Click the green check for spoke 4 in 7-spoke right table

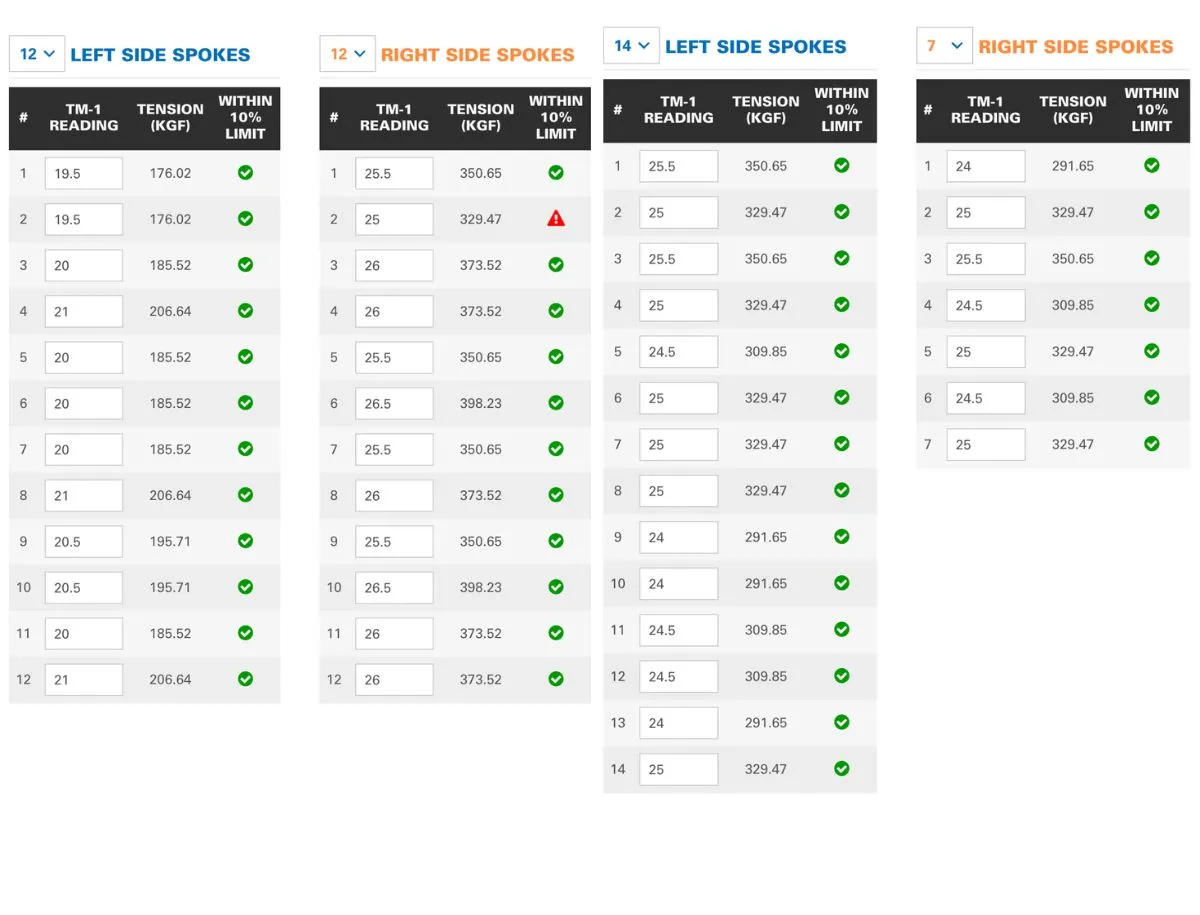pos(1151,305)
